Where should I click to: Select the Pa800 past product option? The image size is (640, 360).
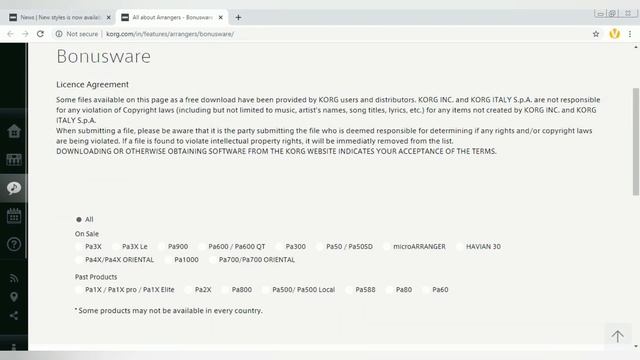tap(225, 290)
